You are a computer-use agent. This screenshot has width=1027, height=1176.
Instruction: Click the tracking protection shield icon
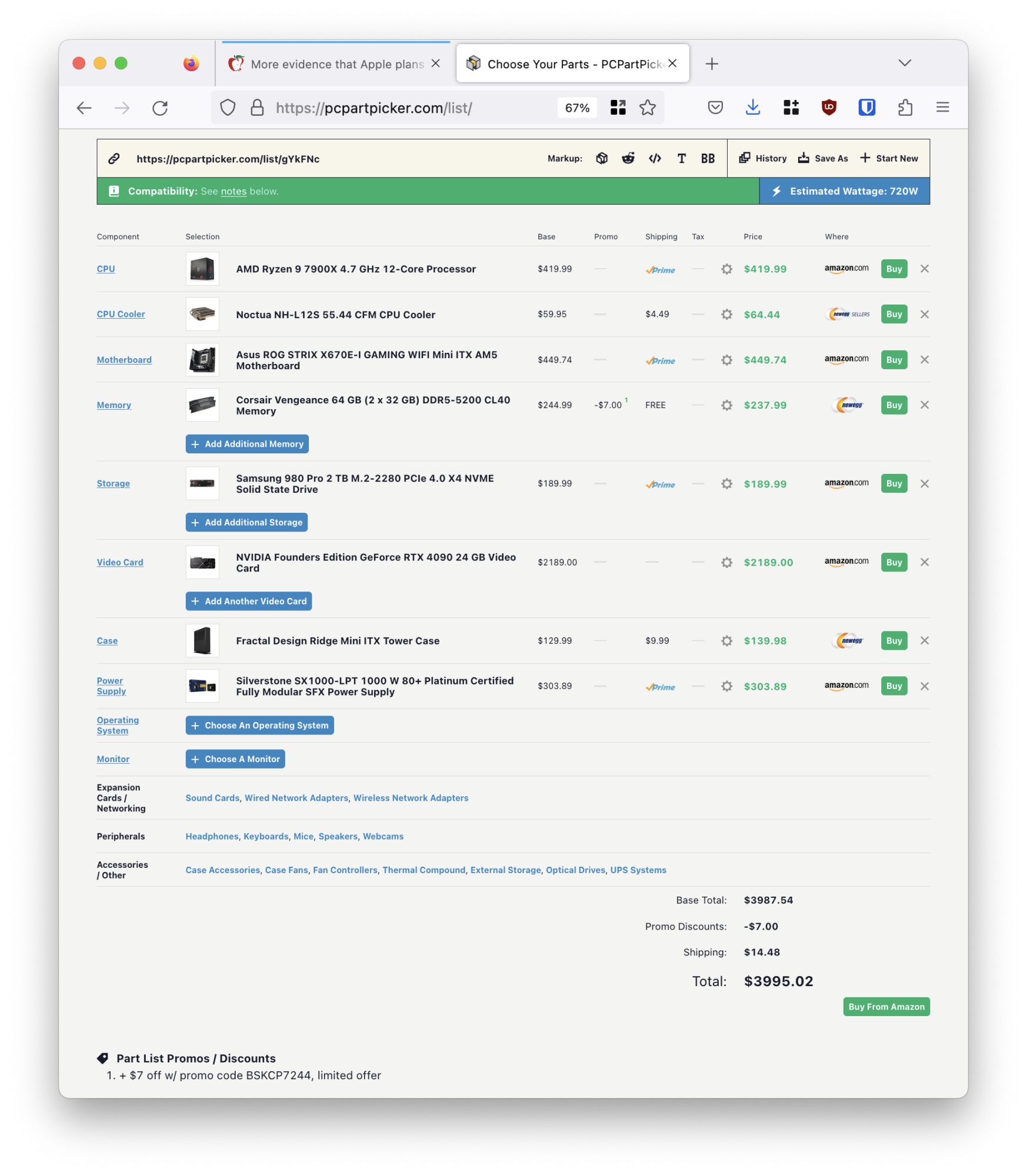[x=228, y=108]
